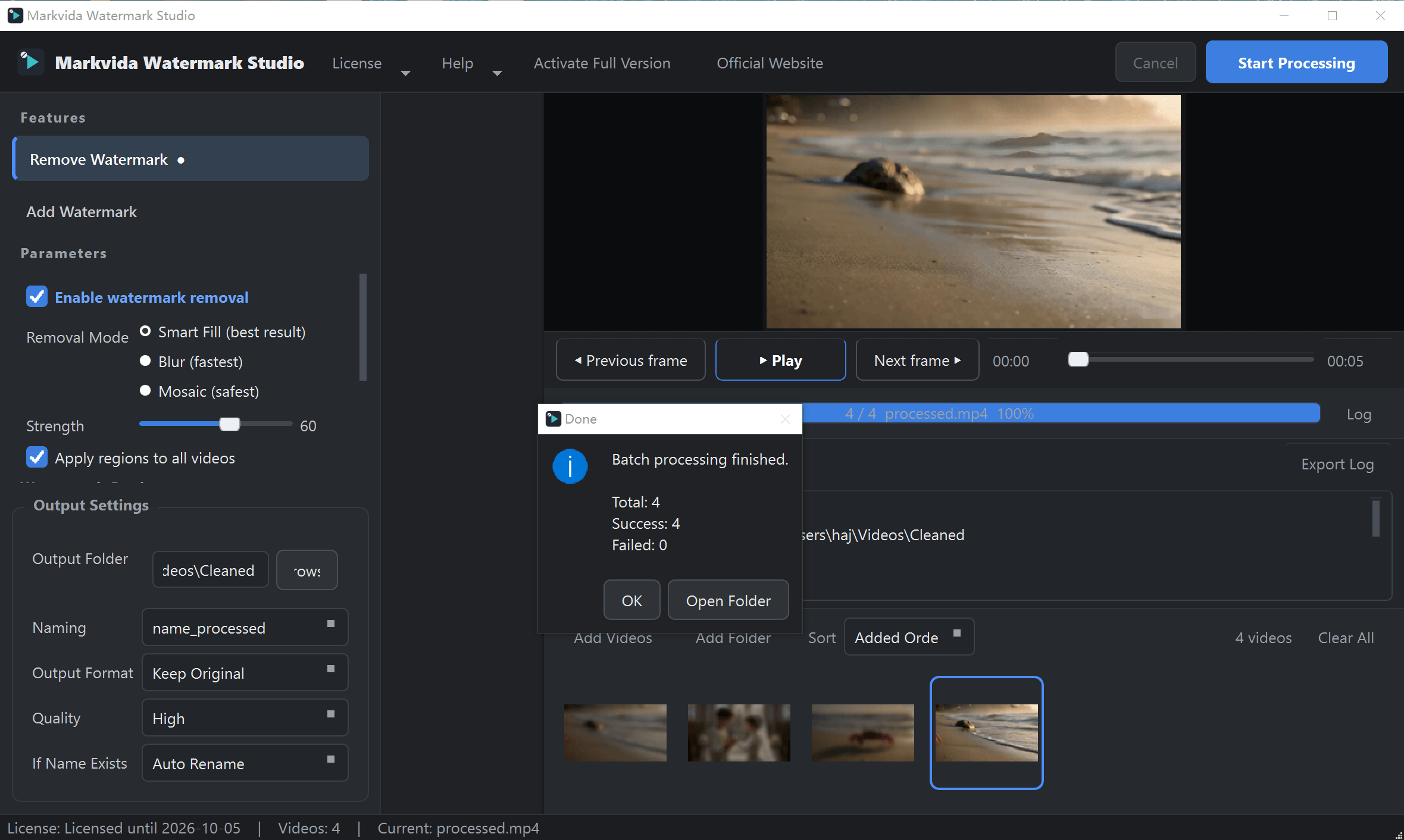1404x840 pixels.
Task: Play the video preview
Action: [x=780, y=360]
